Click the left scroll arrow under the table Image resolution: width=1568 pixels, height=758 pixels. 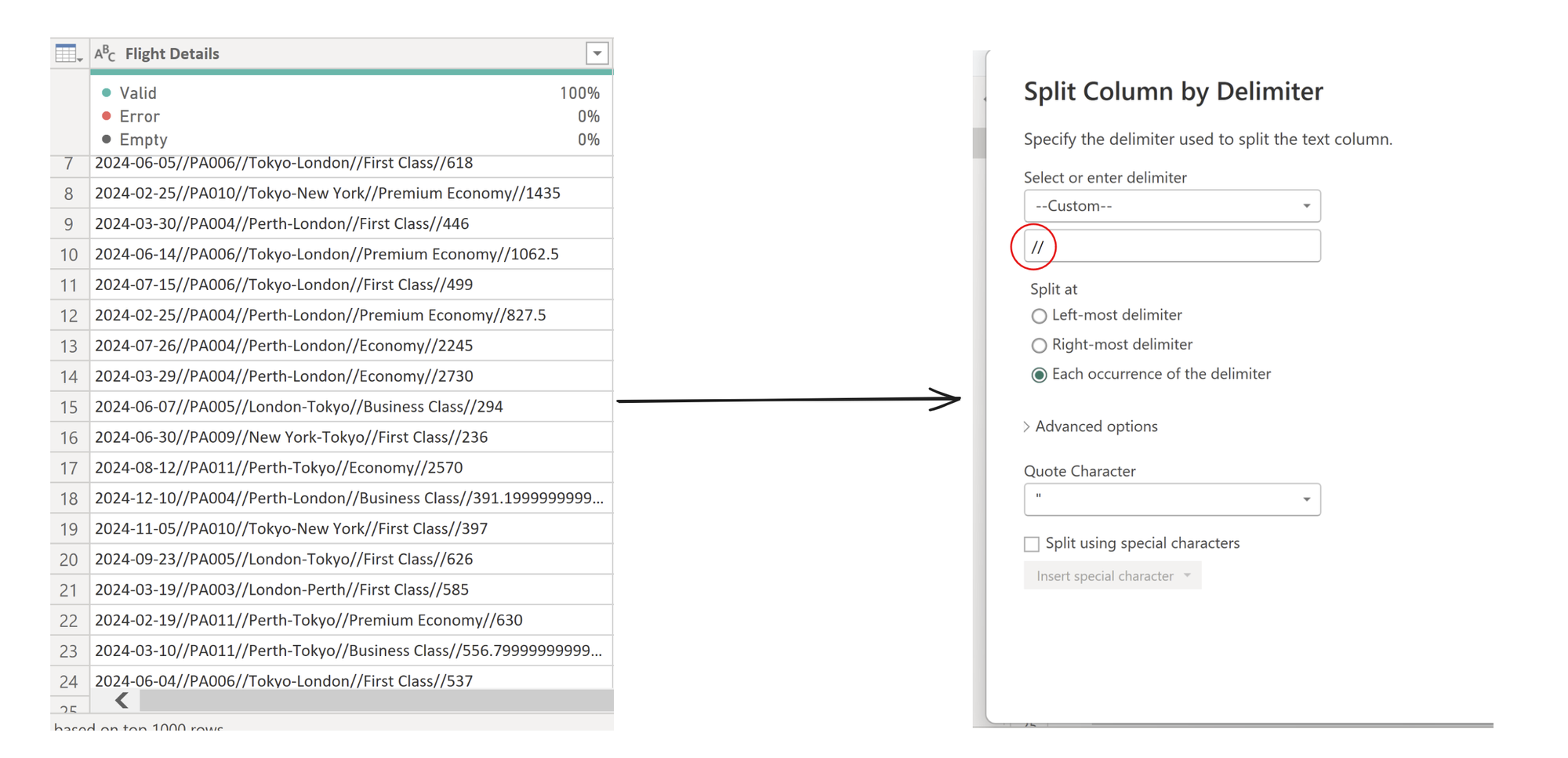click(x=122, y=700)
